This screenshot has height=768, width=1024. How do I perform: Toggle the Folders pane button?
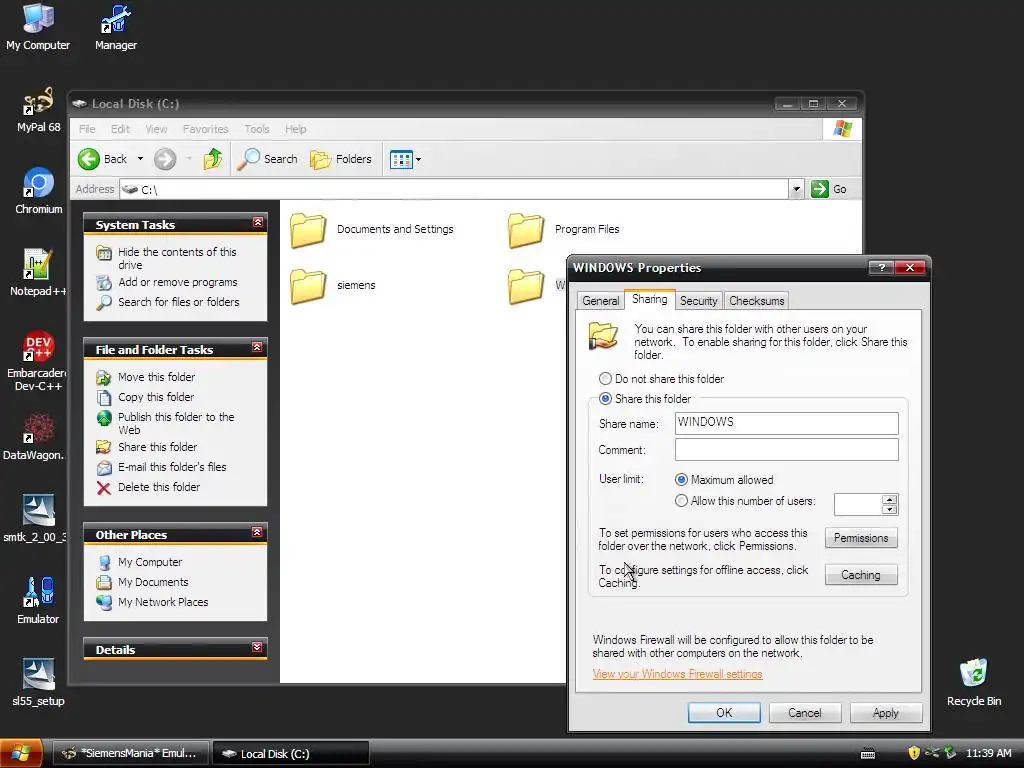(x=341, y=159)
